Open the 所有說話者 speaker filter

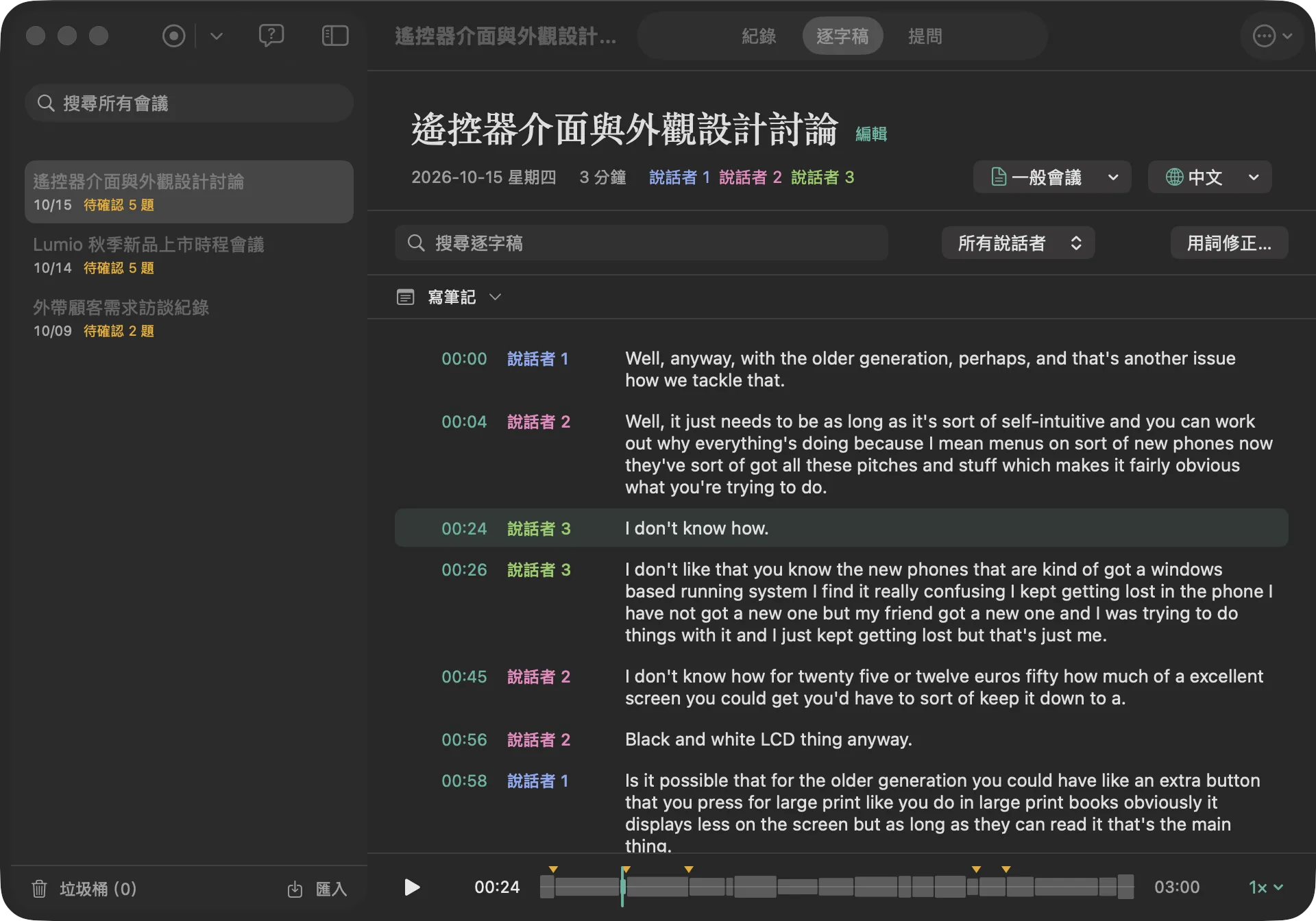pyautogui.click(x=1018, y=243)
